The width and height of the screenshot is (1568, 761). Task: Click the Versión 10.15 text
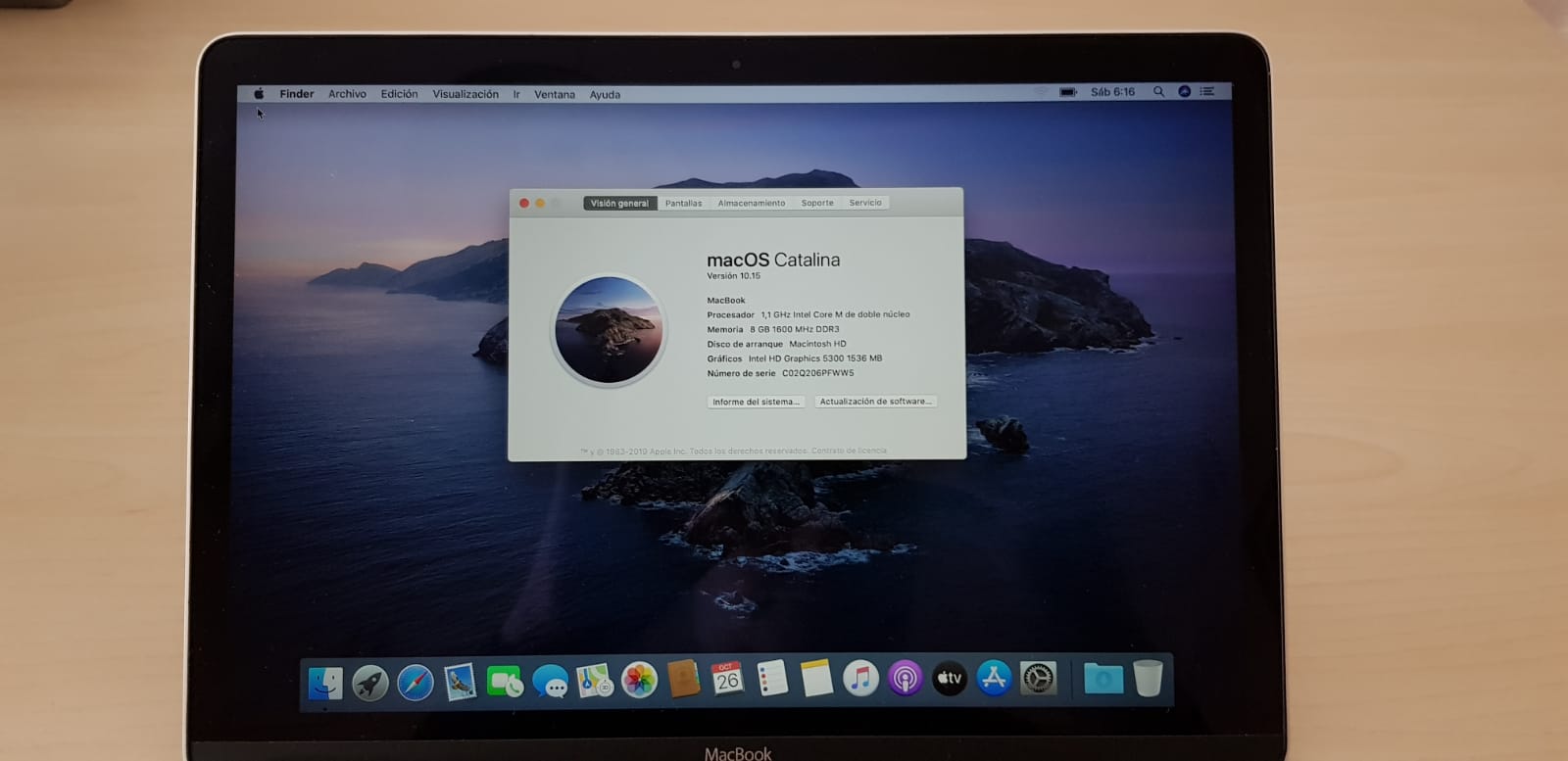pos(733,276)
